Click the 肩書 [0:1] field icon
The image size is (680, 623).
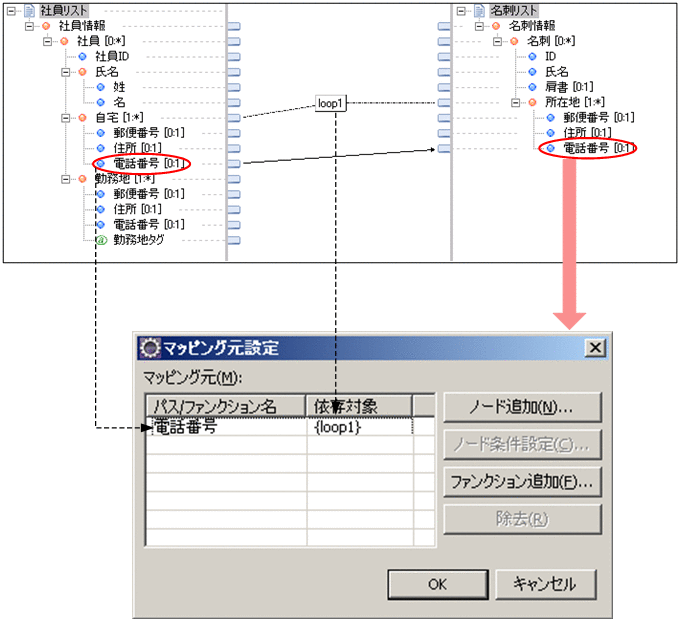[533, 87]
